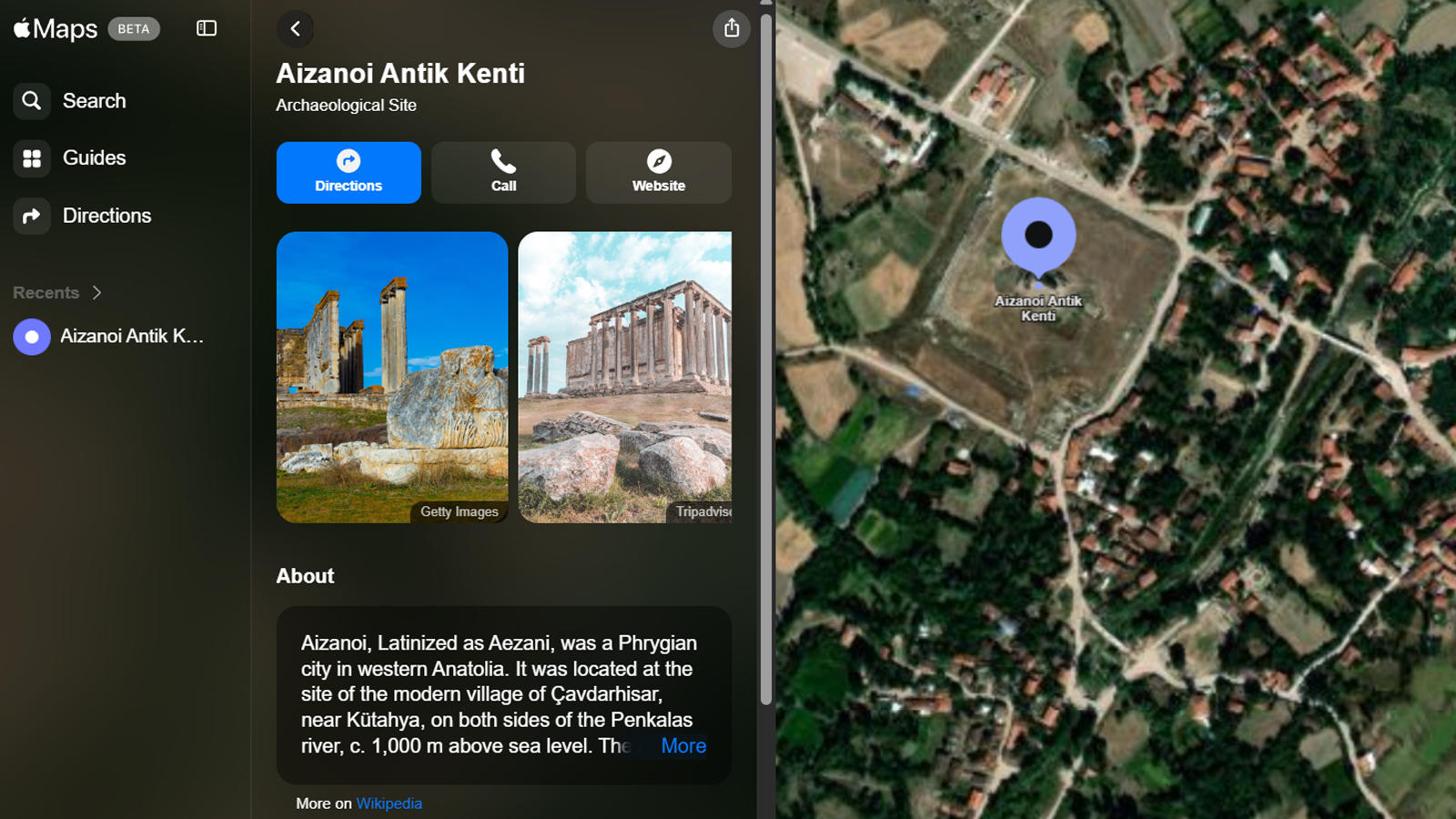Click the BETA badge next to Maps
This screenshot has height=819, width=1456.
134,28
